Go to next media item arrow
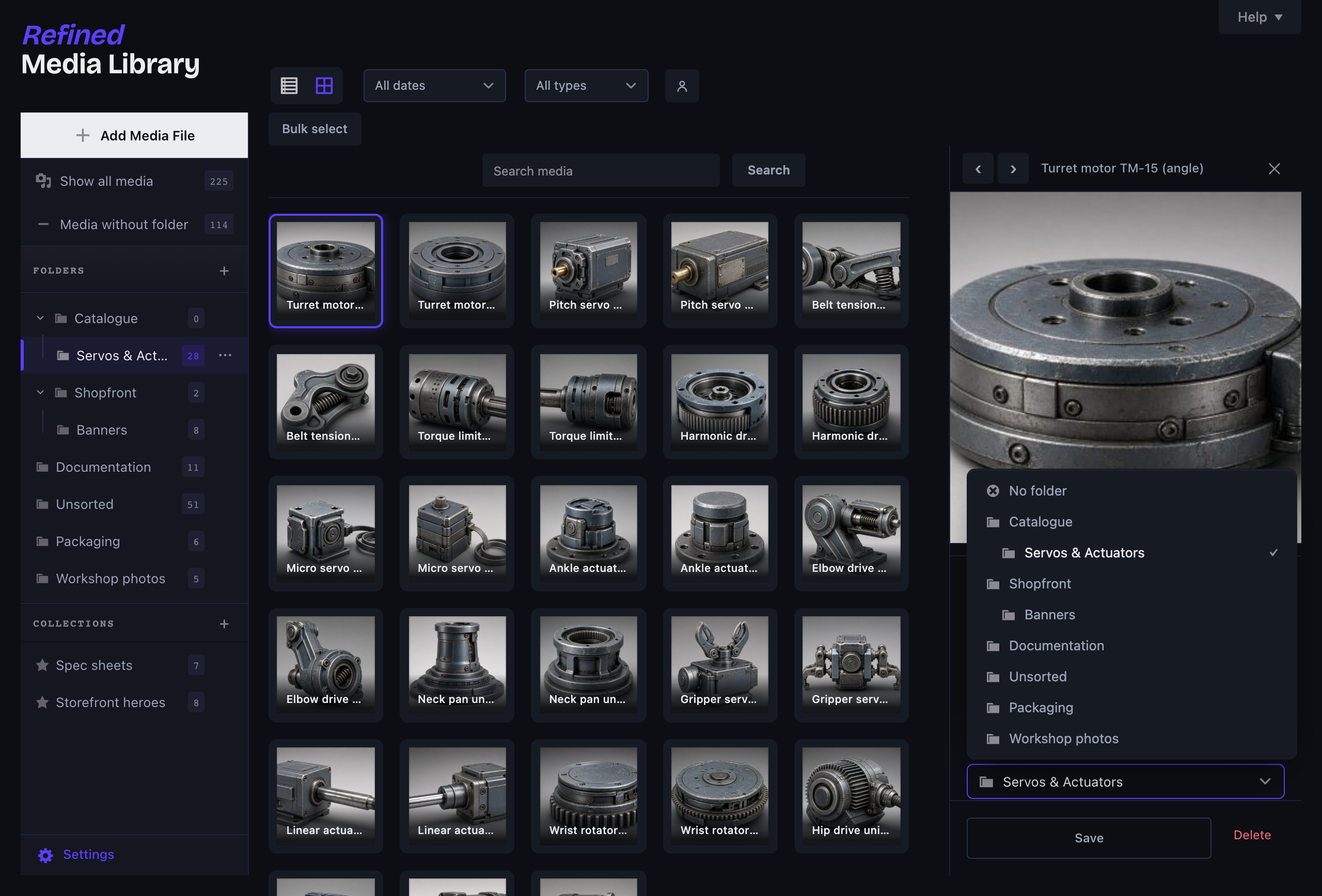The image size is (1322, 896). [x=1013, y=169]
